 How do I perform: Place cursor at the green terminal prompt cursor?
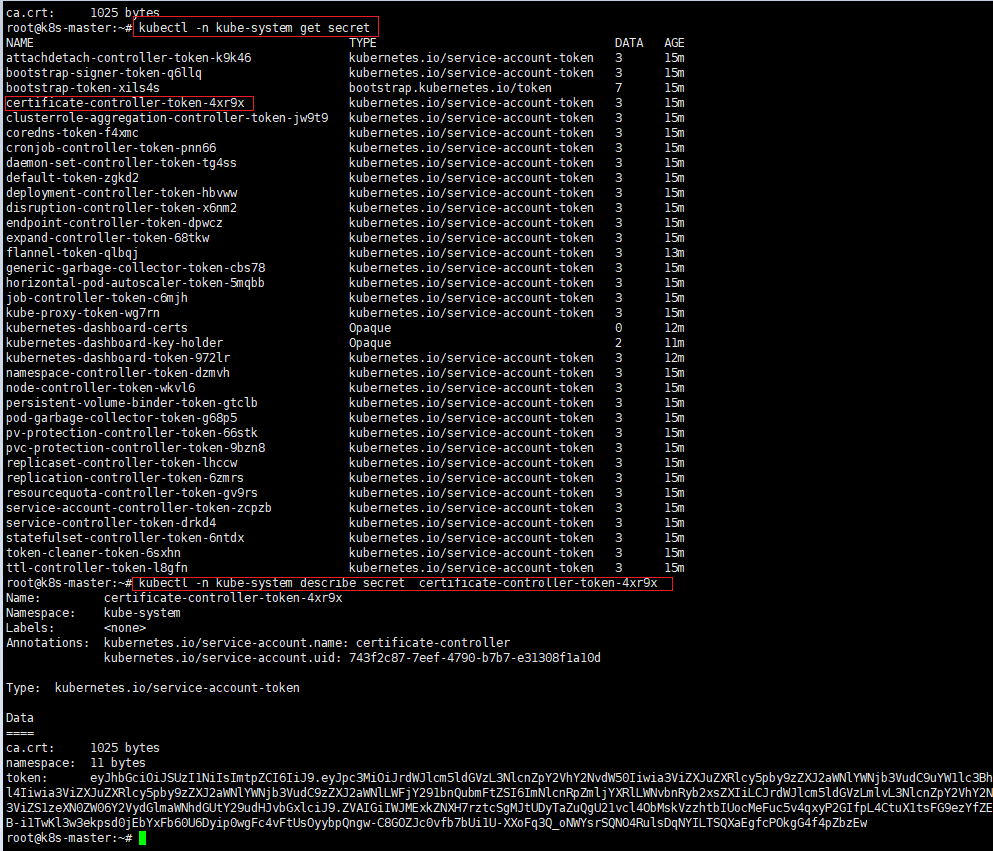click(x=142, y=838)
